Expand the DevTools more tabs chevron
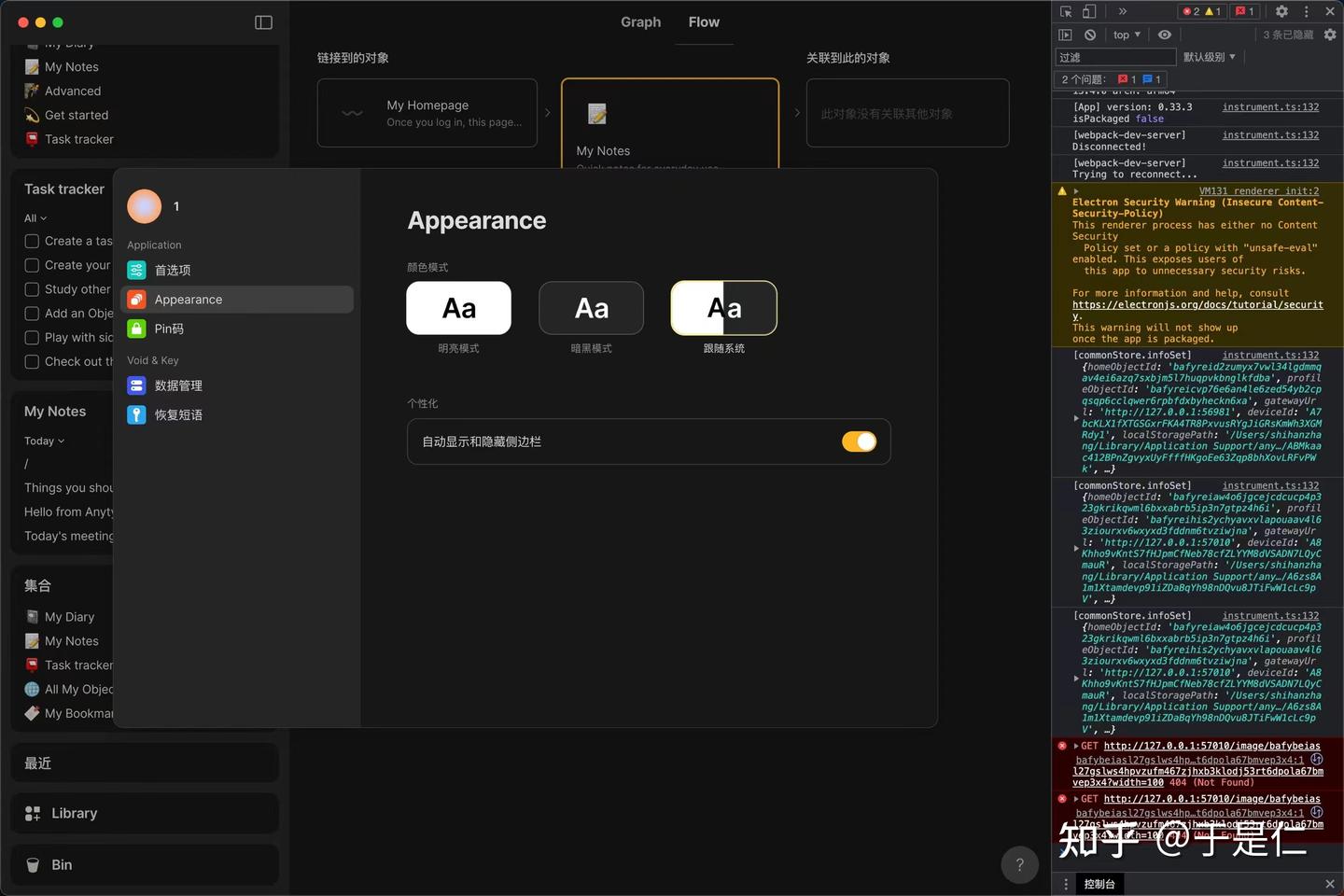 [x=1123, y=11]
